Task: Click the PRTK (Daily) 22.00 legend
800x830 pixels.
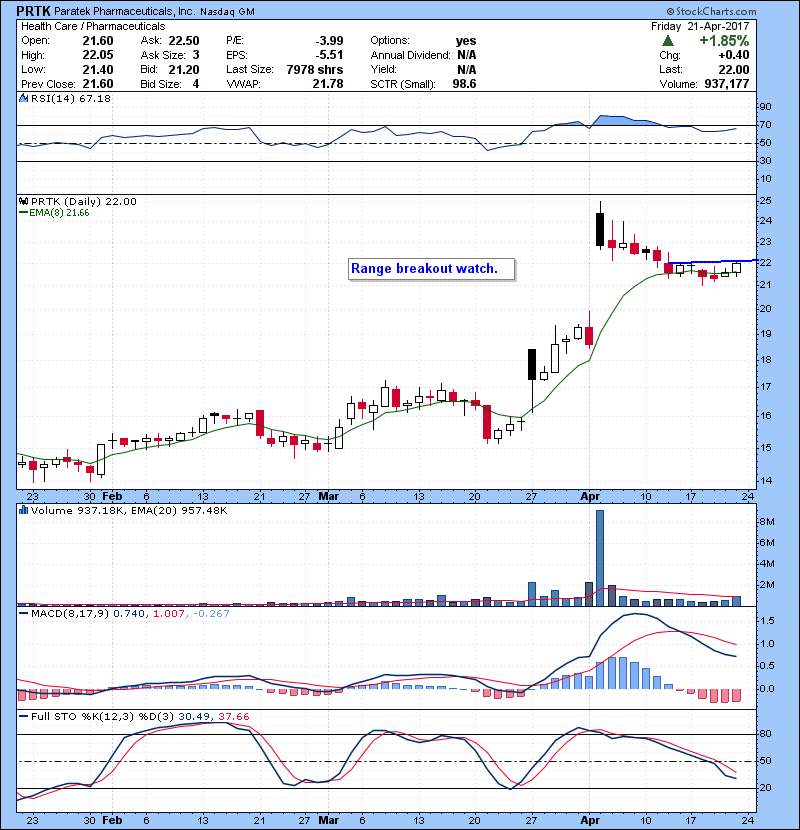Action: click(84, 202)
